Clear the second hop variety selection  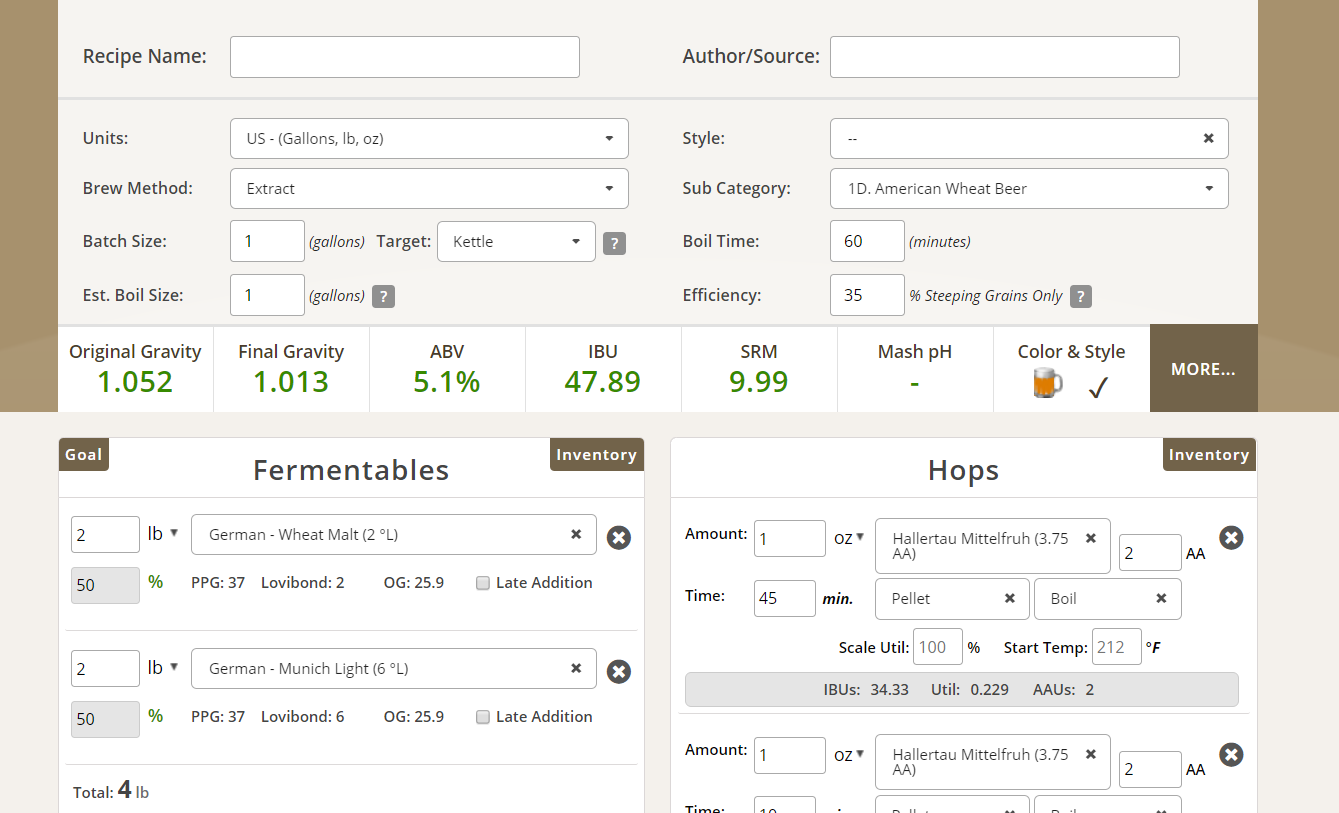point(1091,754)
